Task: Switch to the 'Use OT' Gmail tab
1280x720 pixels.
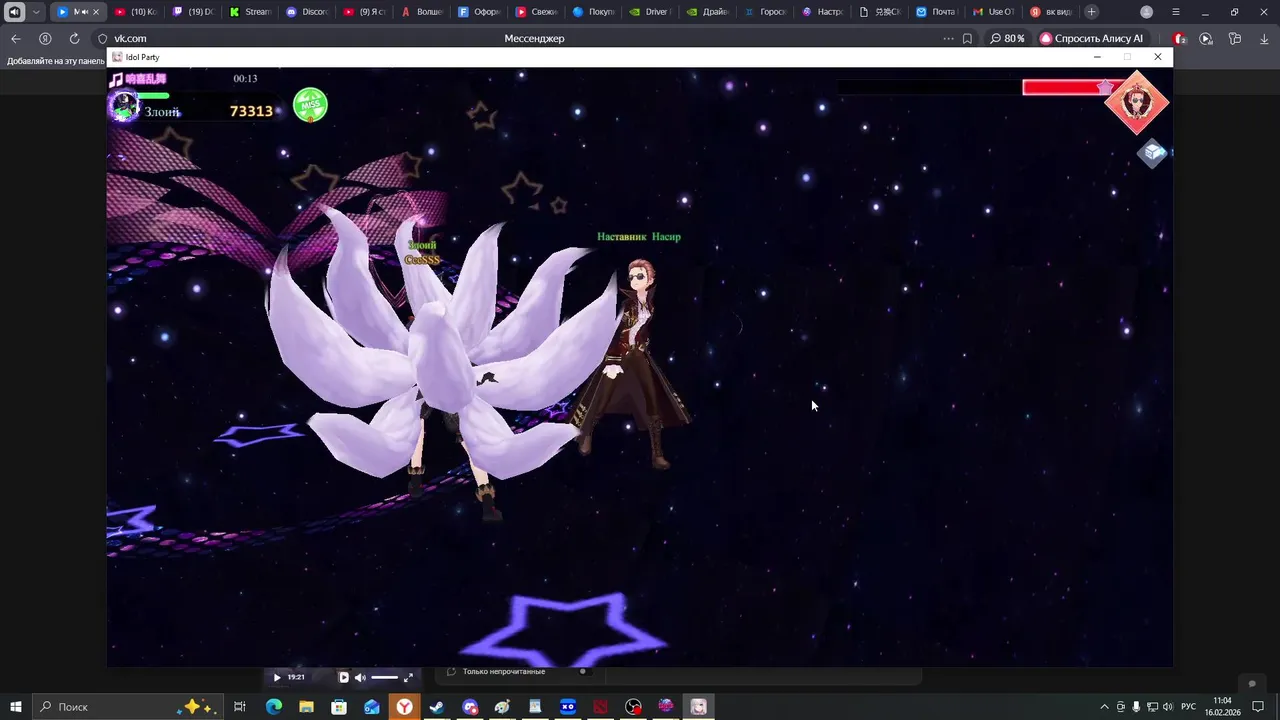Action: click(994, 12)
